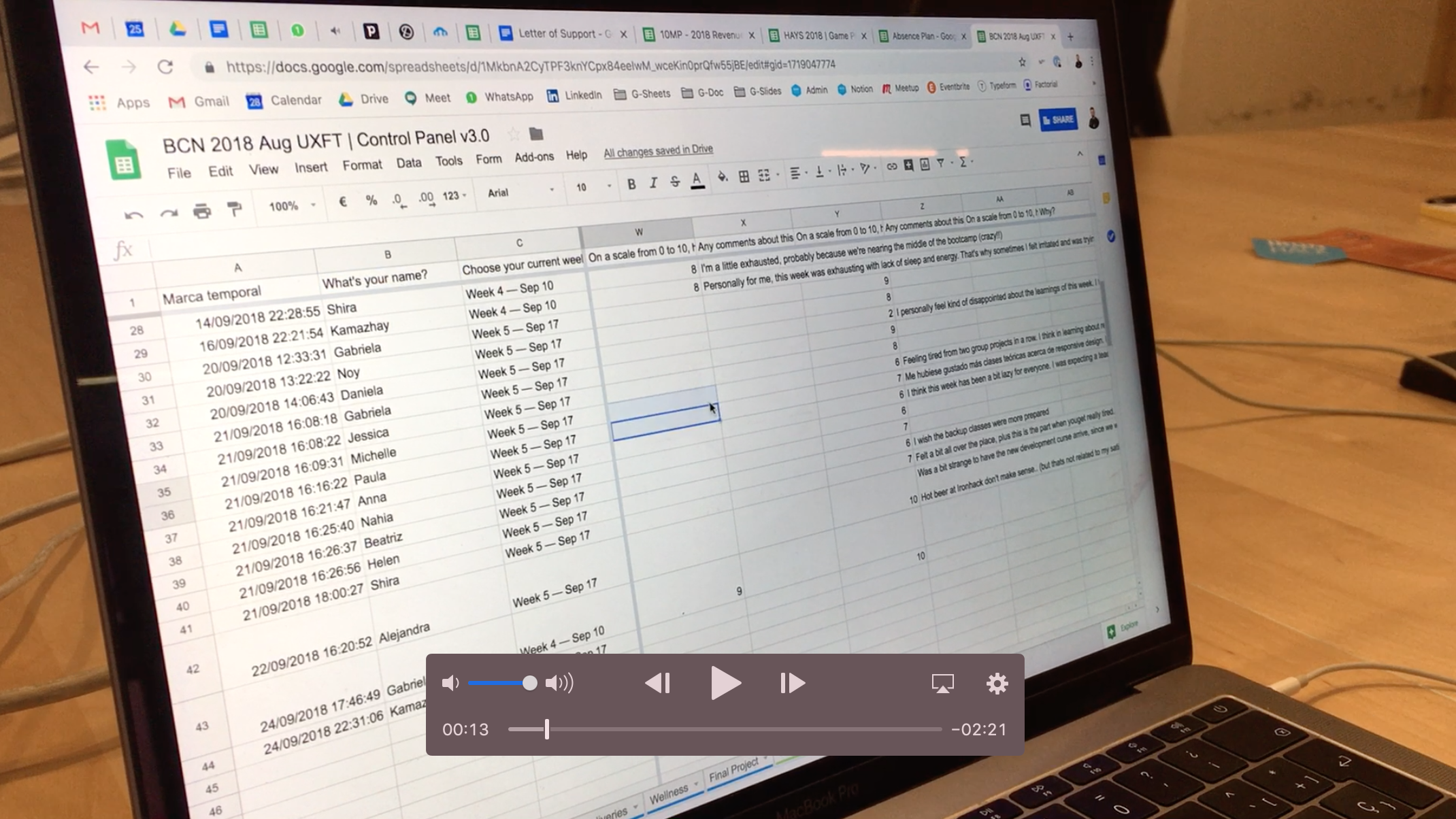Open comments history icon beside Share

point(1025,120)
